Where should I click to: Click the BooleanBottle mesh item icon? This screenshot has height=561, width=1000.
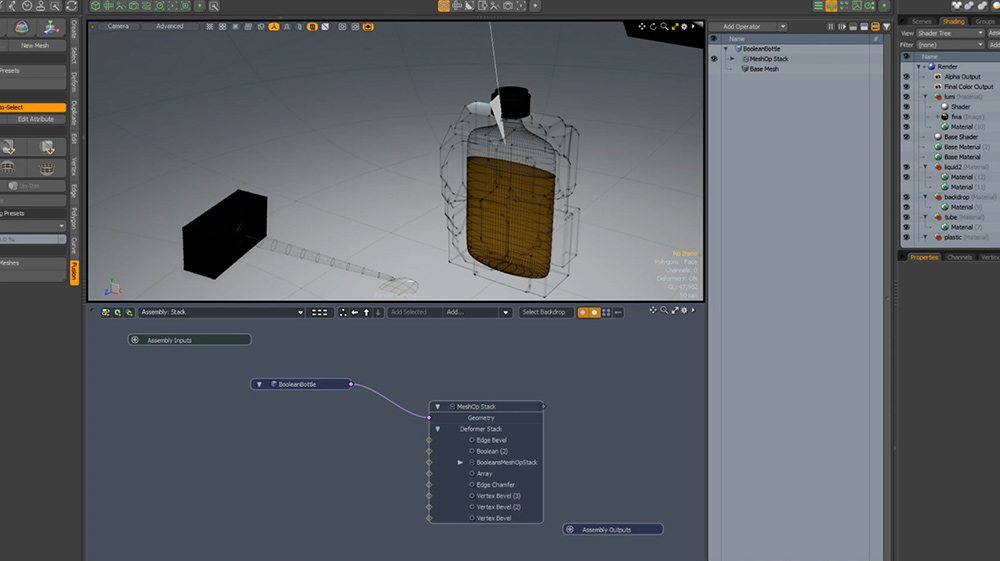coord(738,48)
